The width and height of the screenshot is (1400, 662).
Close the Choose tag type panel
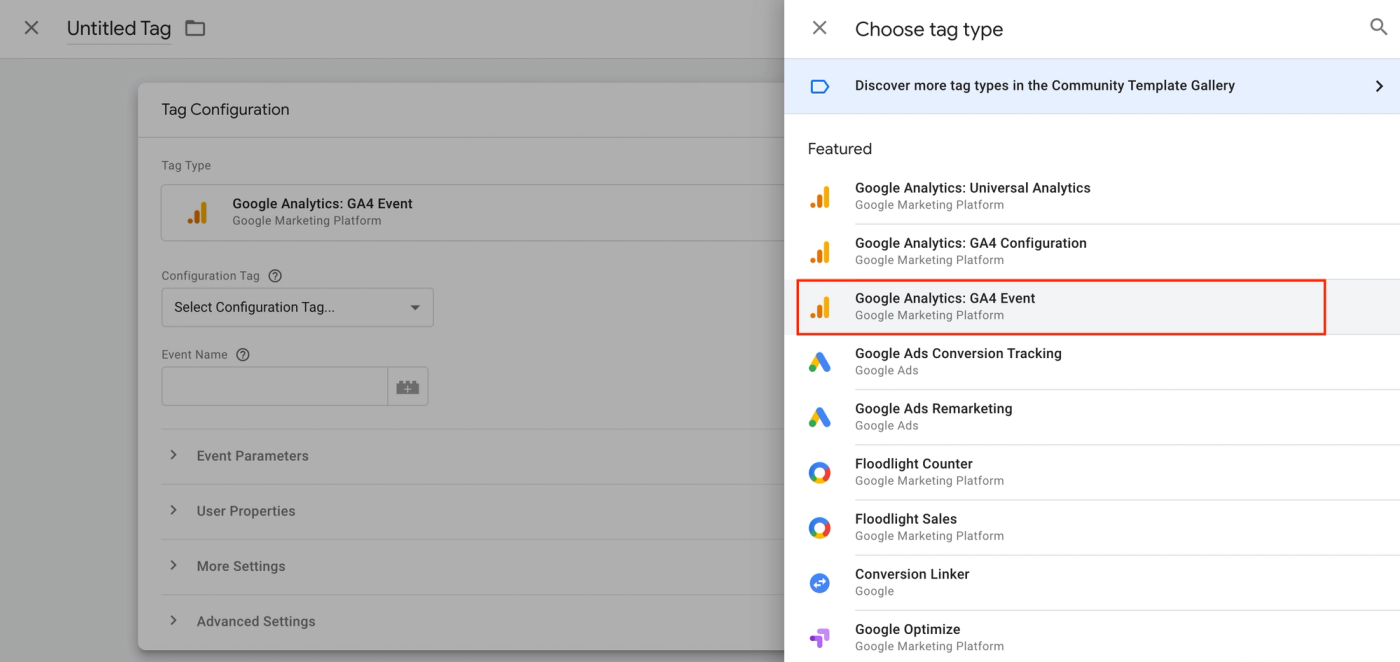pos(819,28)
